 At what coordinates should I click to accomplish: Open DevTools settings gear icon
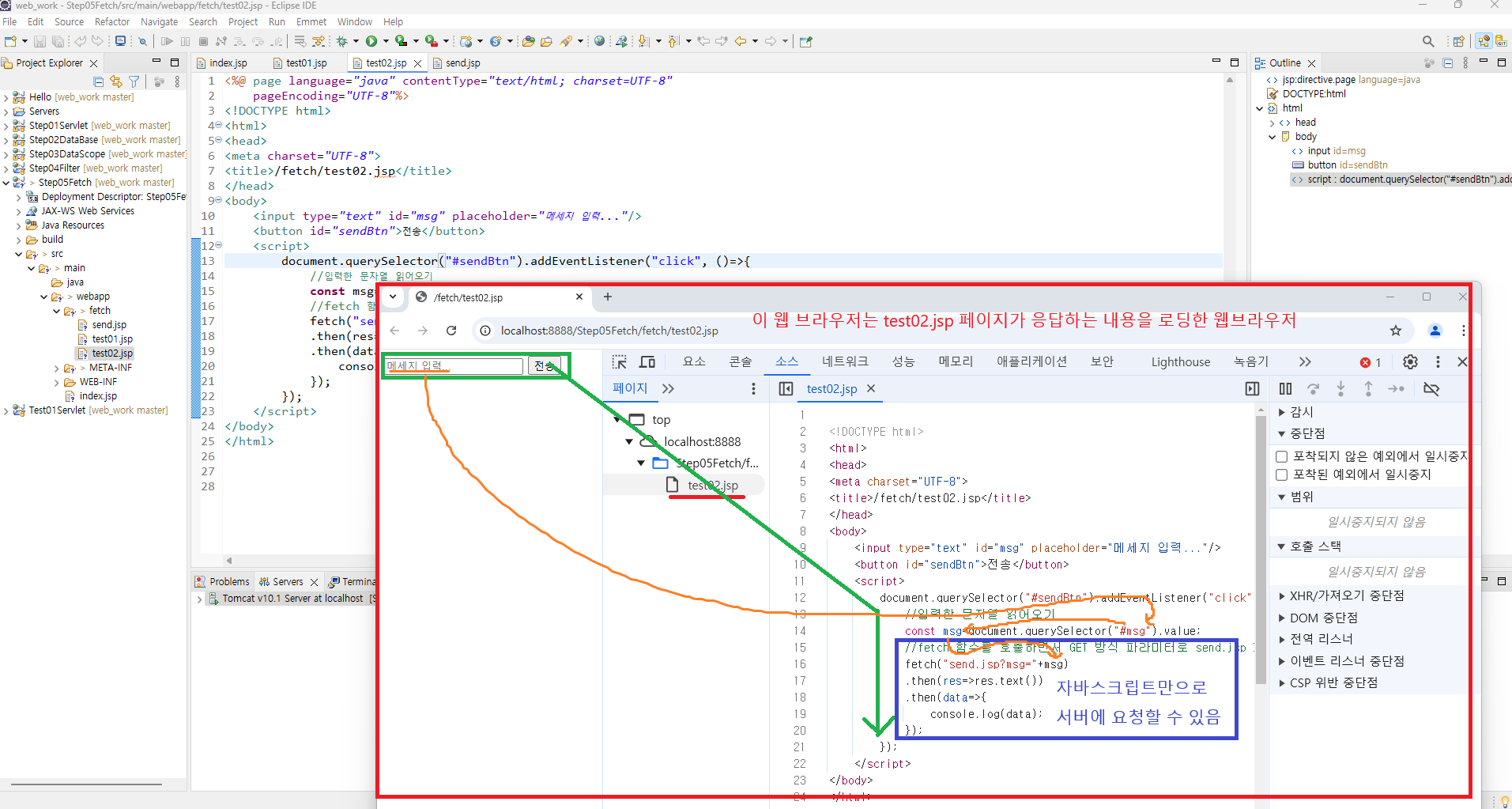[1410, 362]
